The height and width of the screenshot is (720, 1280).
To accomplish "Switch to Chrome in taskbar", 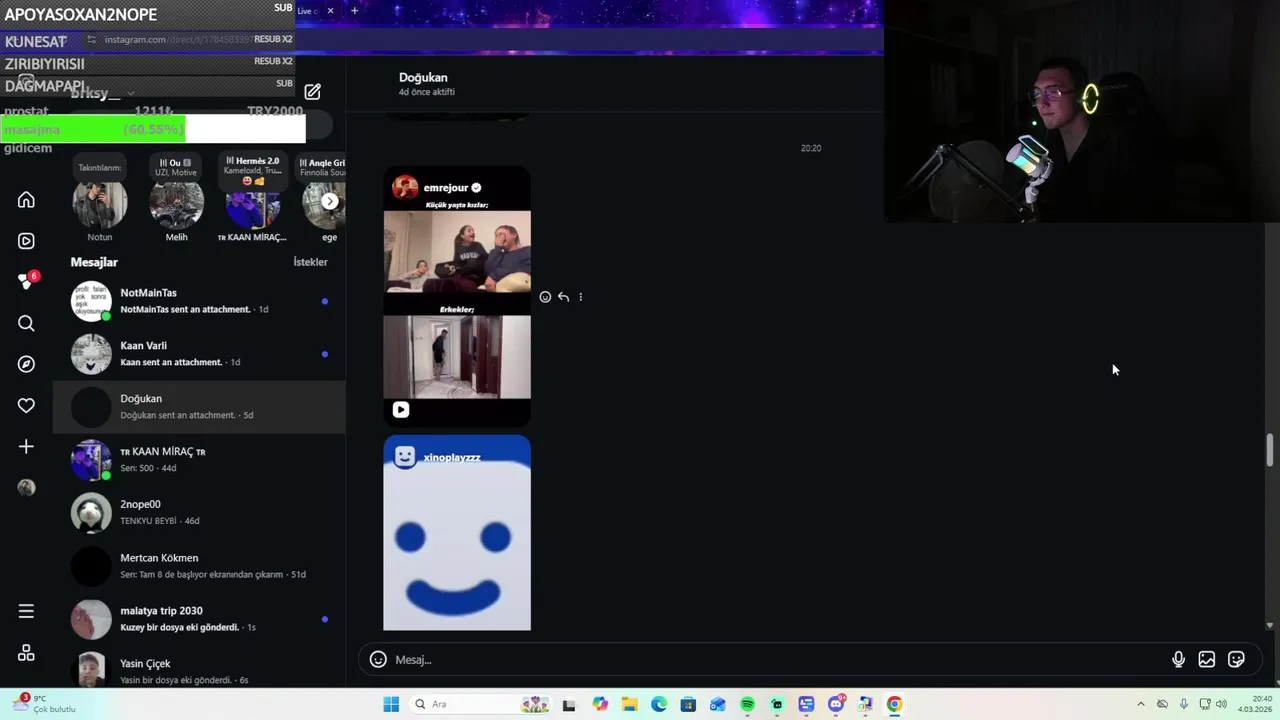I will click(894, 704).
